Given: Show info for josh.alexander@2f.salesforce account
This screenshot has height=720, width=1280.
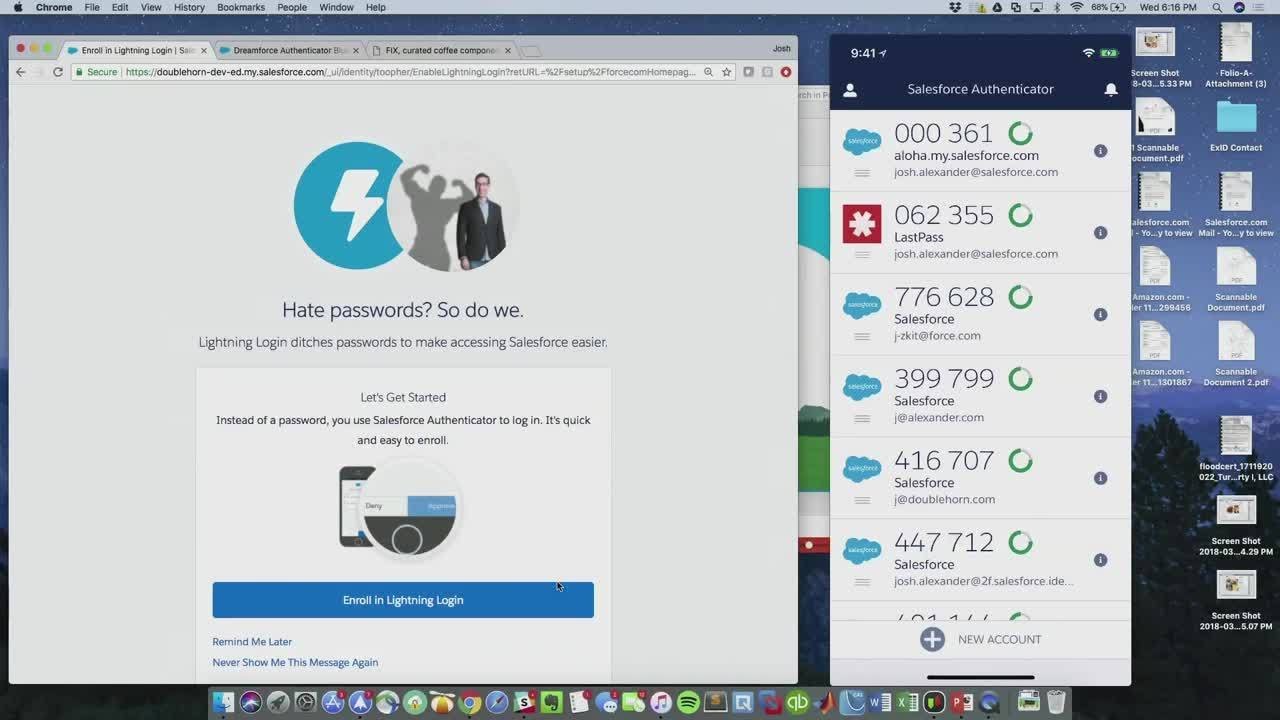Looking at the screenshot, I should pos(1100,561).
